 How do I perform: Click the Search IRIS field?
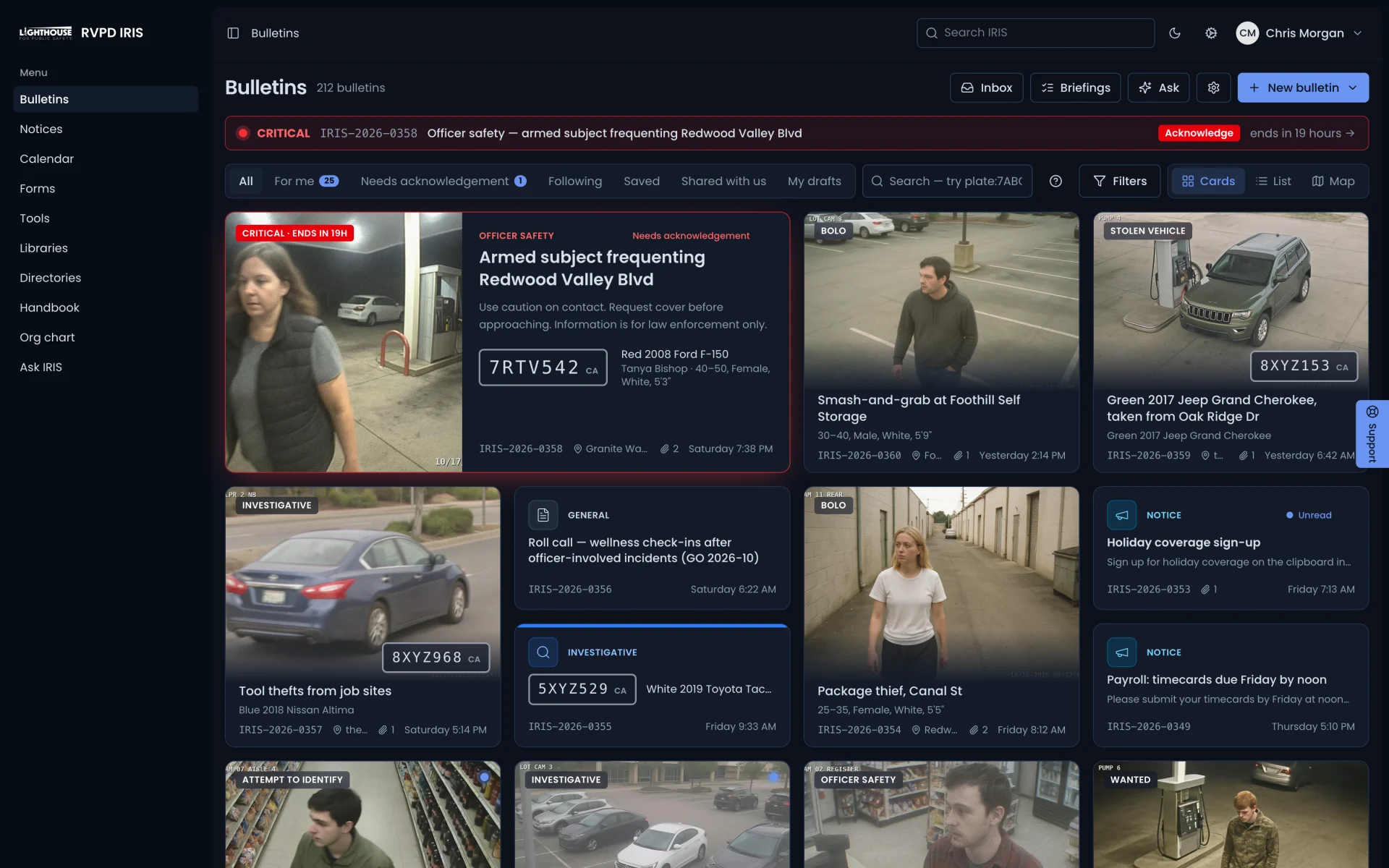click(x=1035, y=33)
